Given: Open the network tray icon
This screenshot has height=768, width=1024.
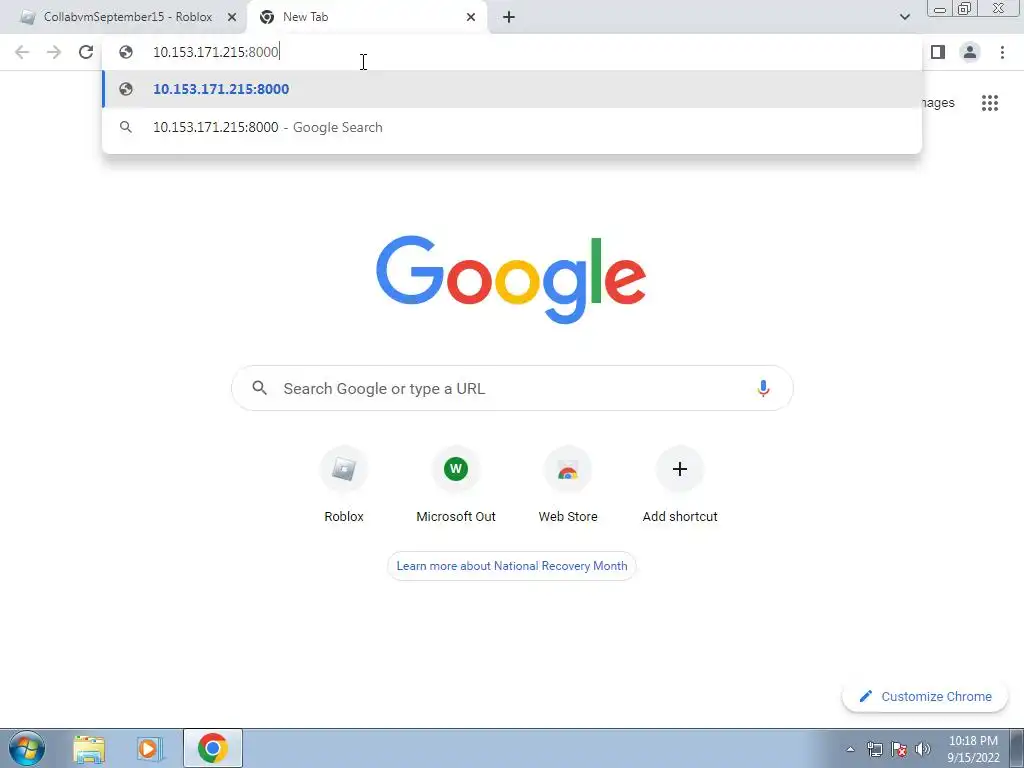Looking at the screenshot, I should tap(874, 749).
